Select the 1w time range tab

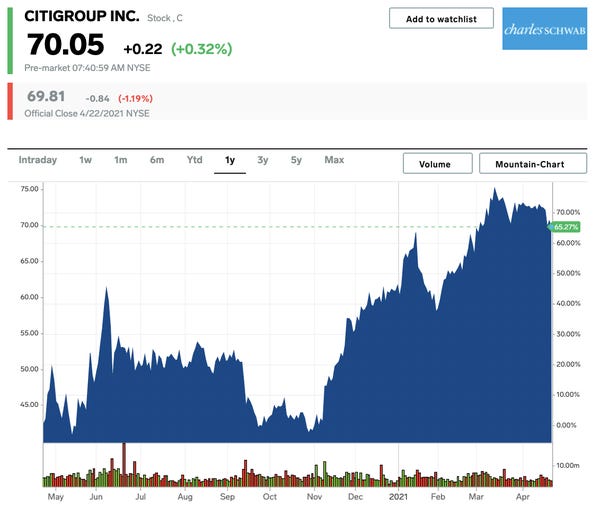(85, 160)
